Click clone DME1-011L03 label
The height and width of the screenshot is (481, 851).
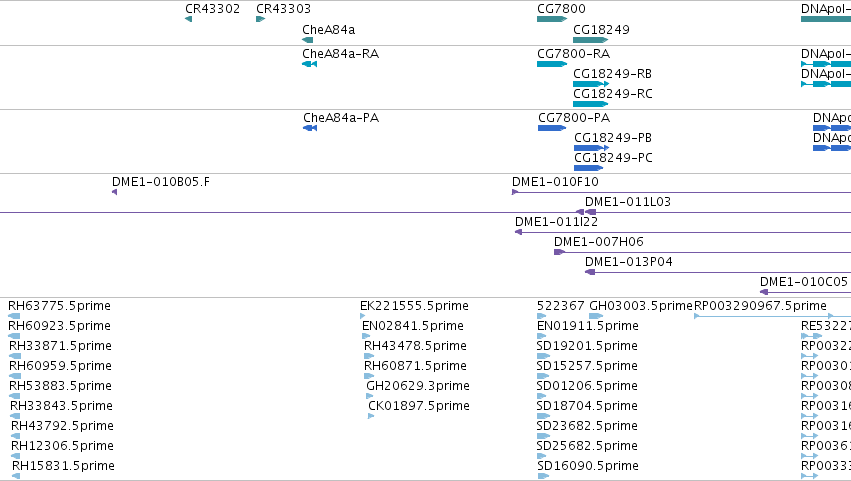627,202
